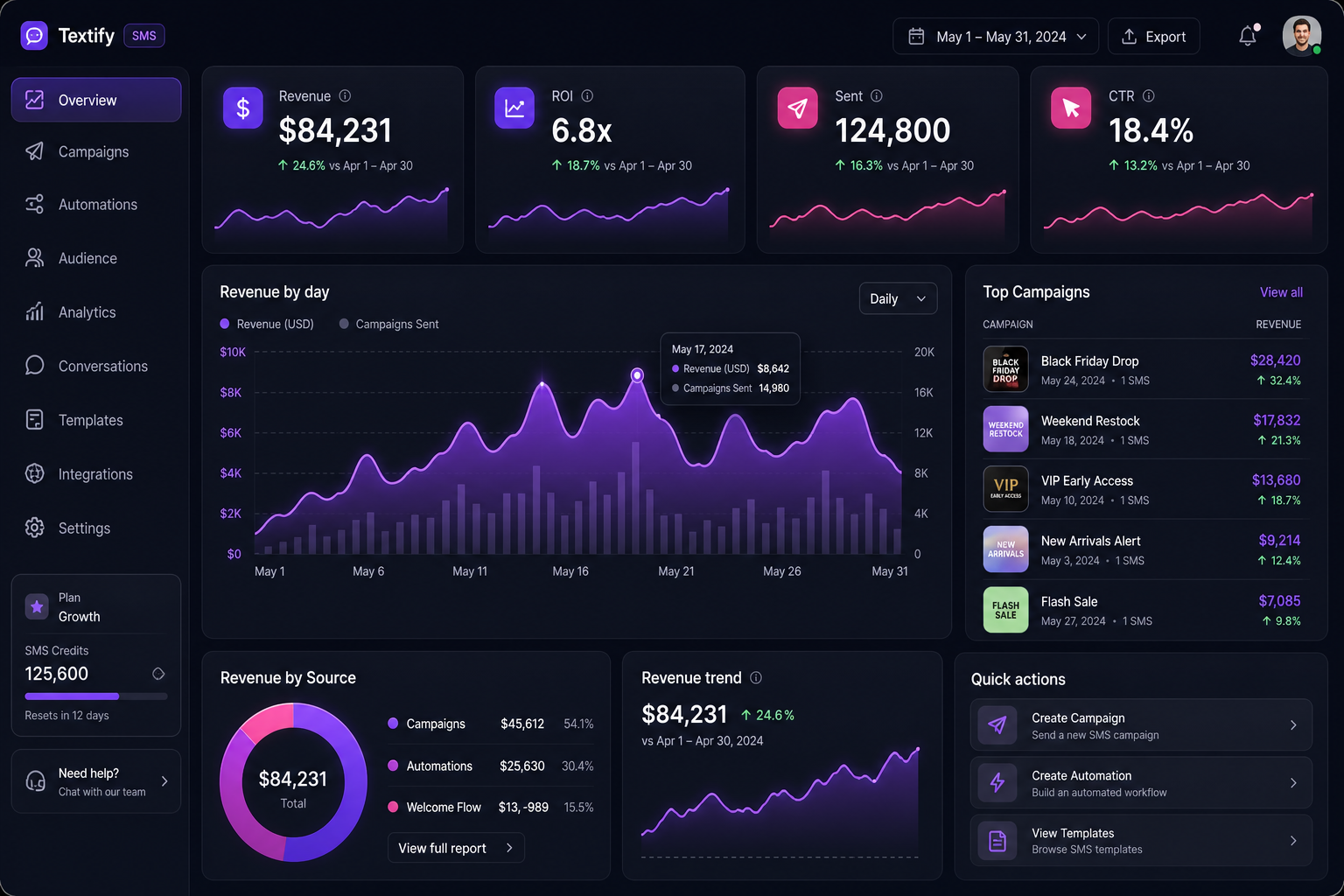1344x896 pixels.
Task: Click the CTR cursor icon
Action: click(x=1071, y=108)
